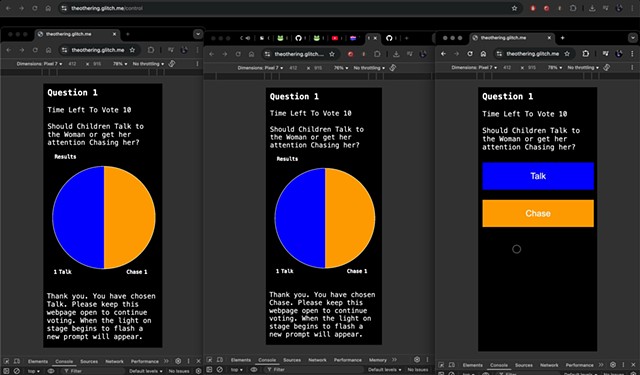
Task: Edit width 412 field in left window
Action: [x=72, y=64]
